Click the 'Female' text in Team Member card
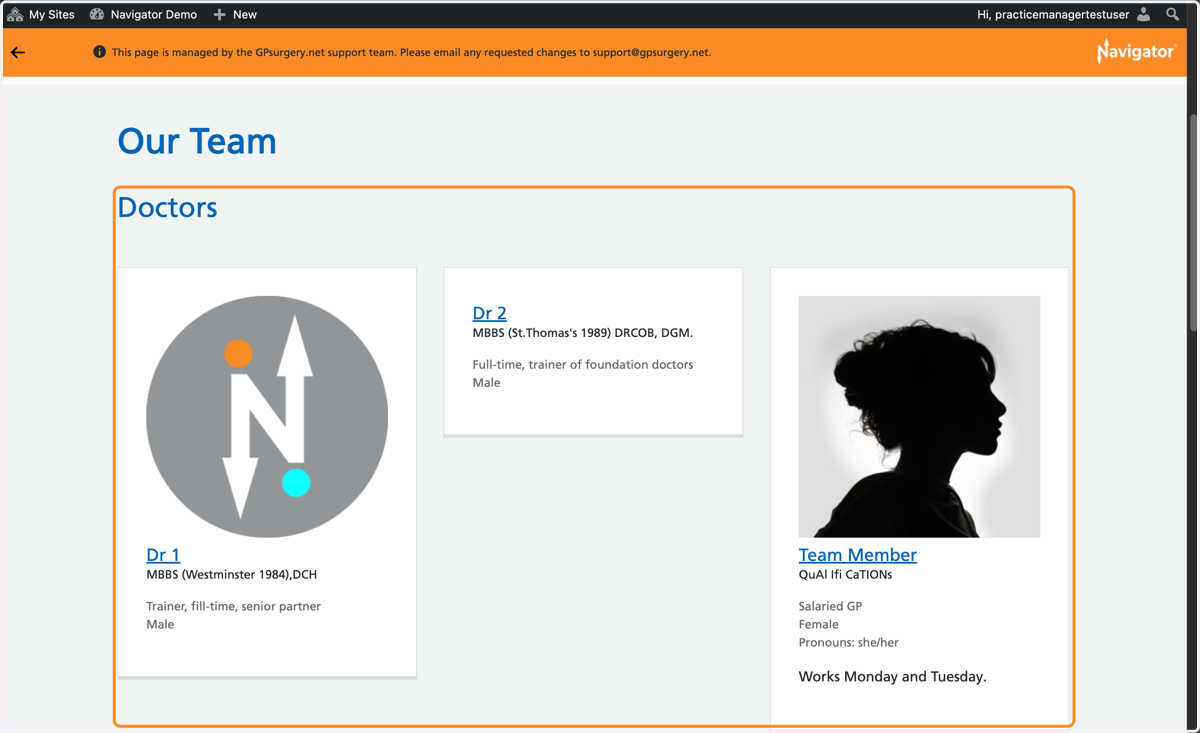Screen dimensions: 1200x733 pos(818,624)
